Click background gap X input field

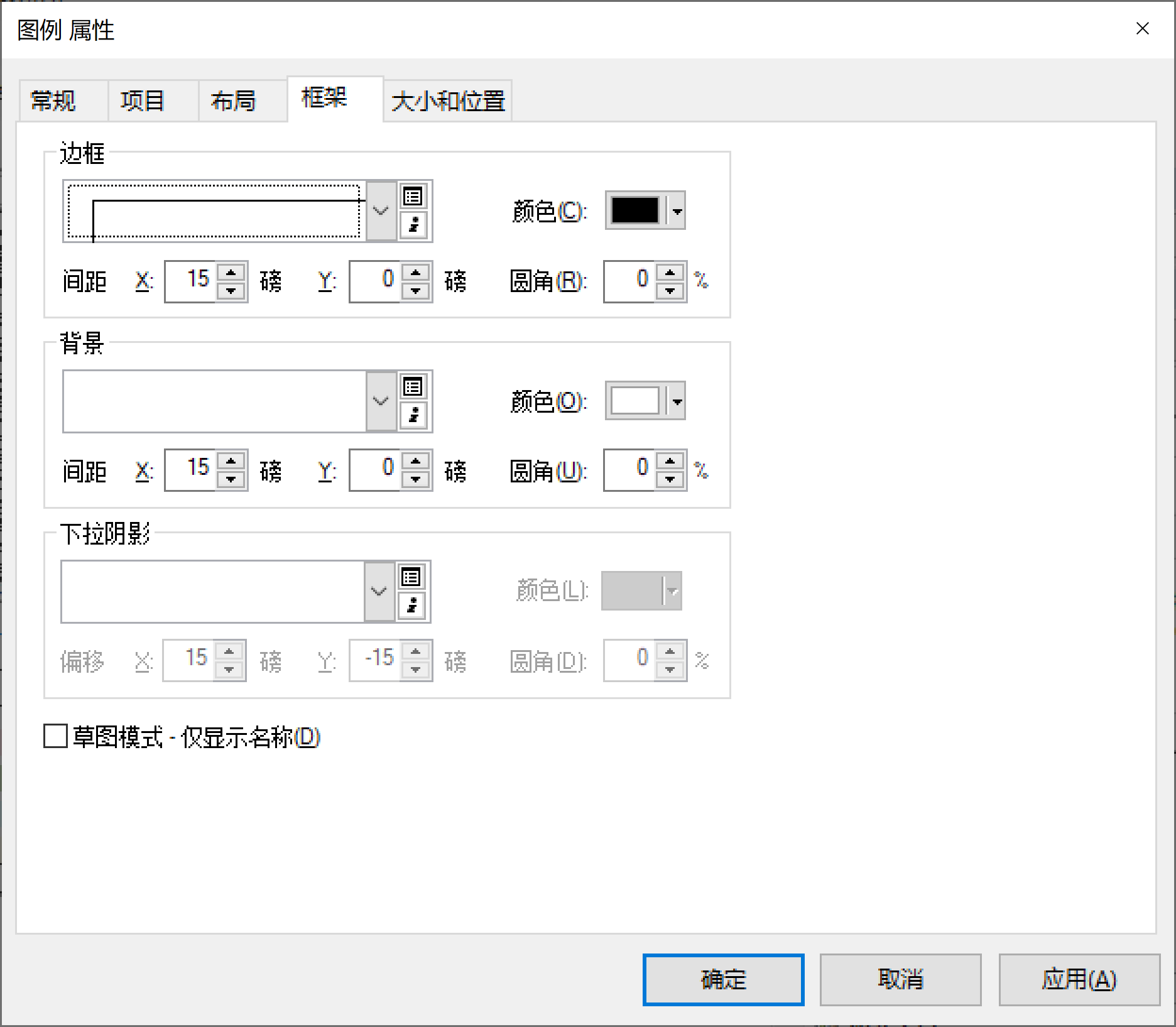click(x=191, y=470)
